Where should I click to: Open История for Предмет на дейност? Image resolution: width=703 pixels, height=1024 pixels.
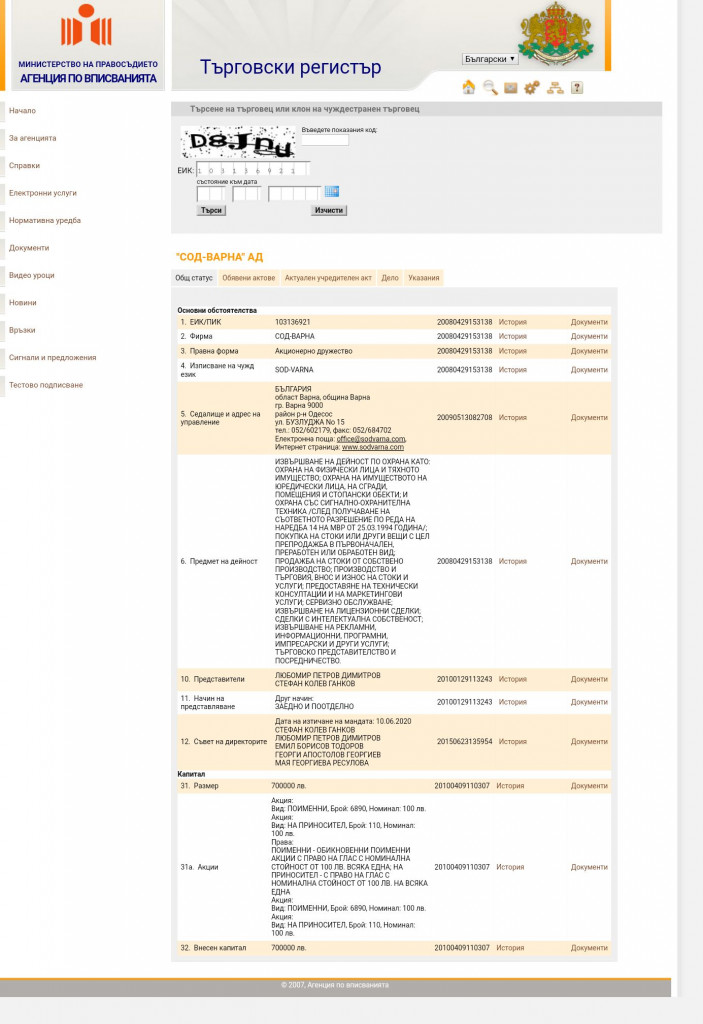[x=512, y=561]
